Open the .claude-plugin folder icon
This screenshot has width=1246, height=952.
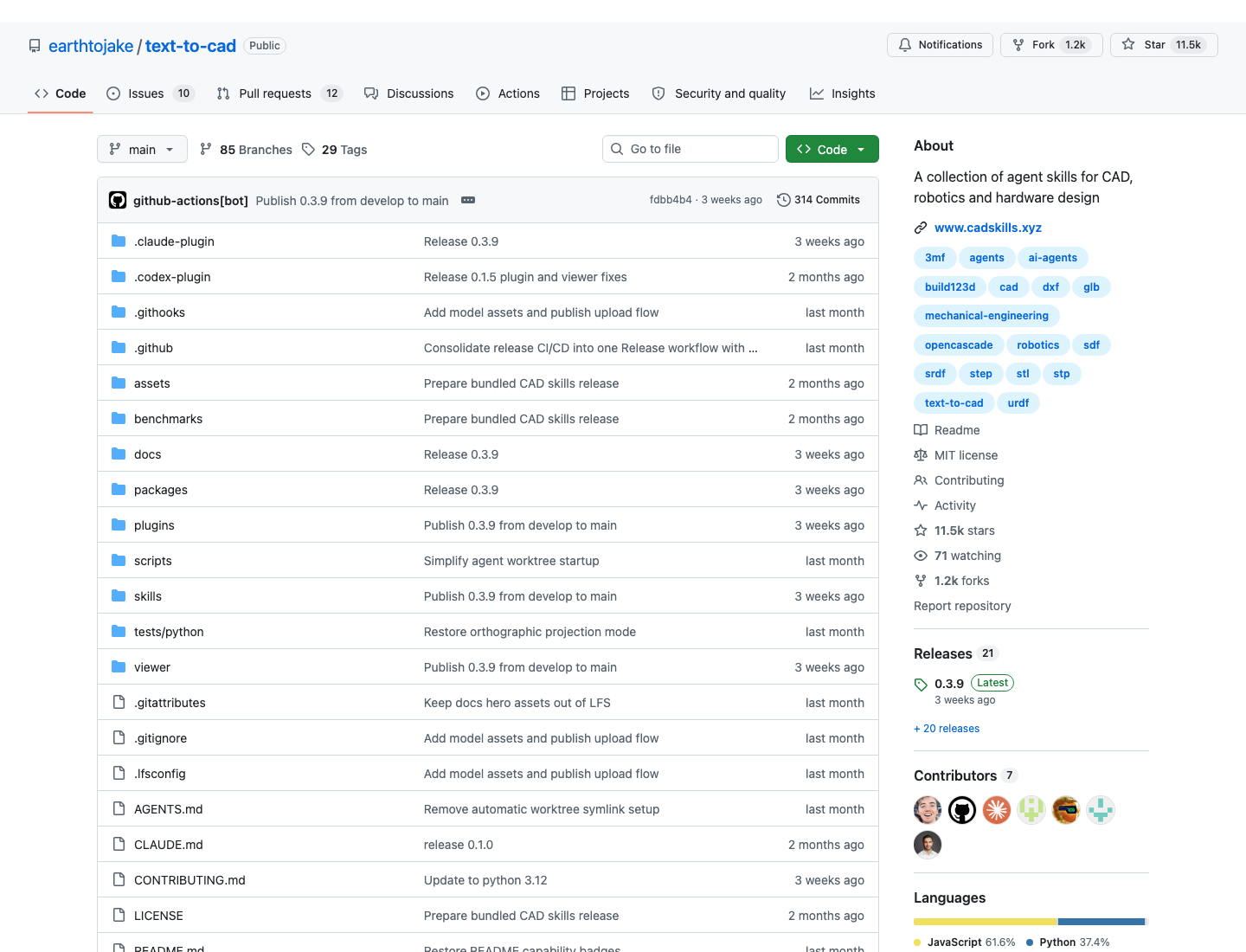click(119, 241)
